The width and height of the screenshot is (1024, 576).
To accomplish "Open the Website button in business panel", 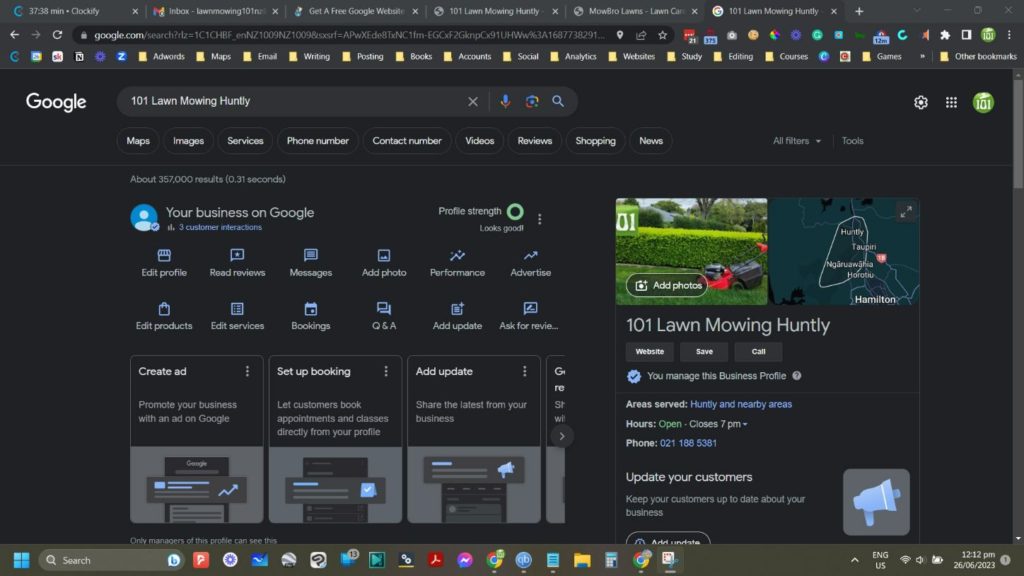I will (x=649, y=351).
